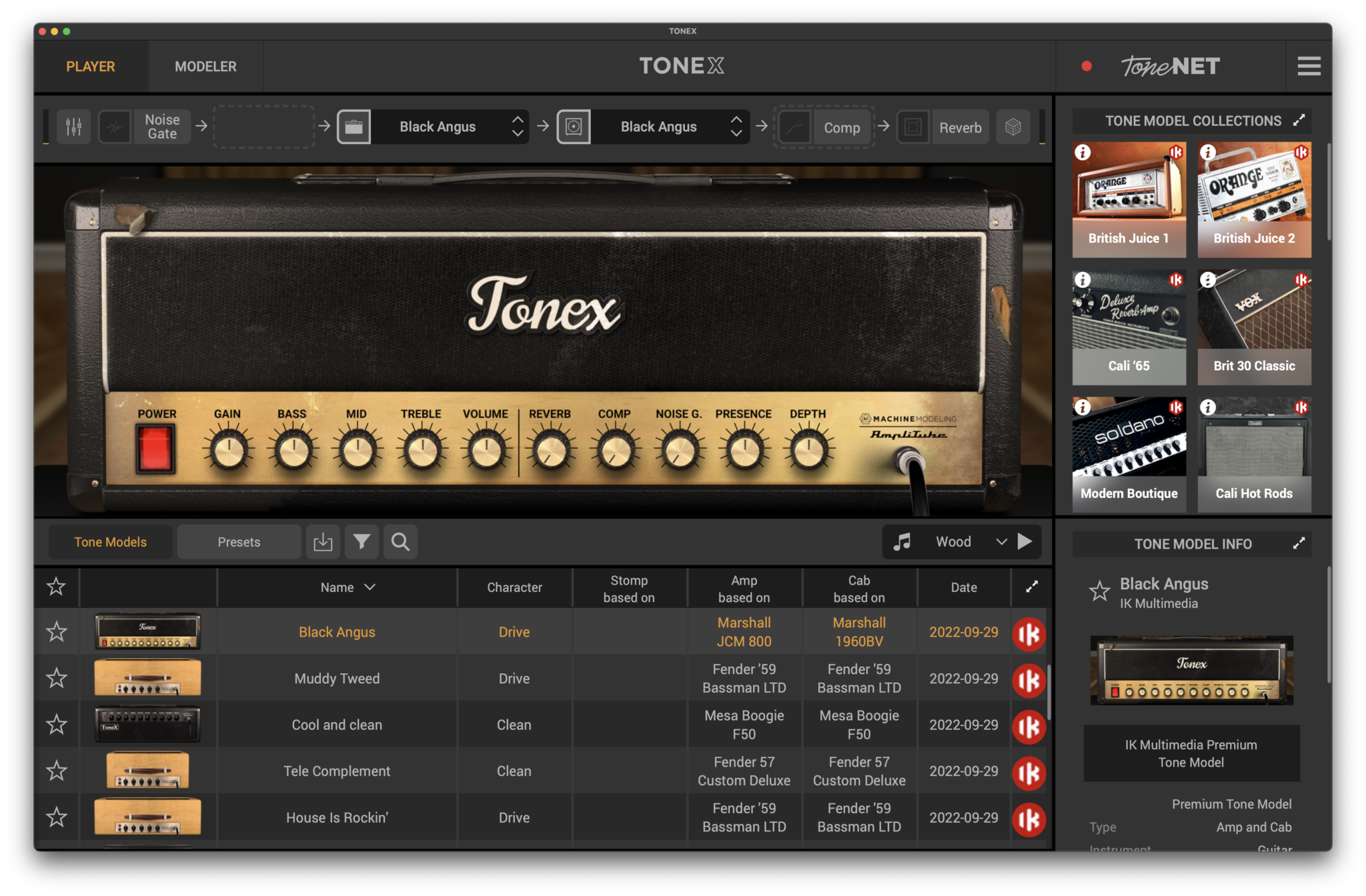Screen dimensions: 1366x896
Task: Select the cabinet icon in the signal chain
Action: point(574,126)
